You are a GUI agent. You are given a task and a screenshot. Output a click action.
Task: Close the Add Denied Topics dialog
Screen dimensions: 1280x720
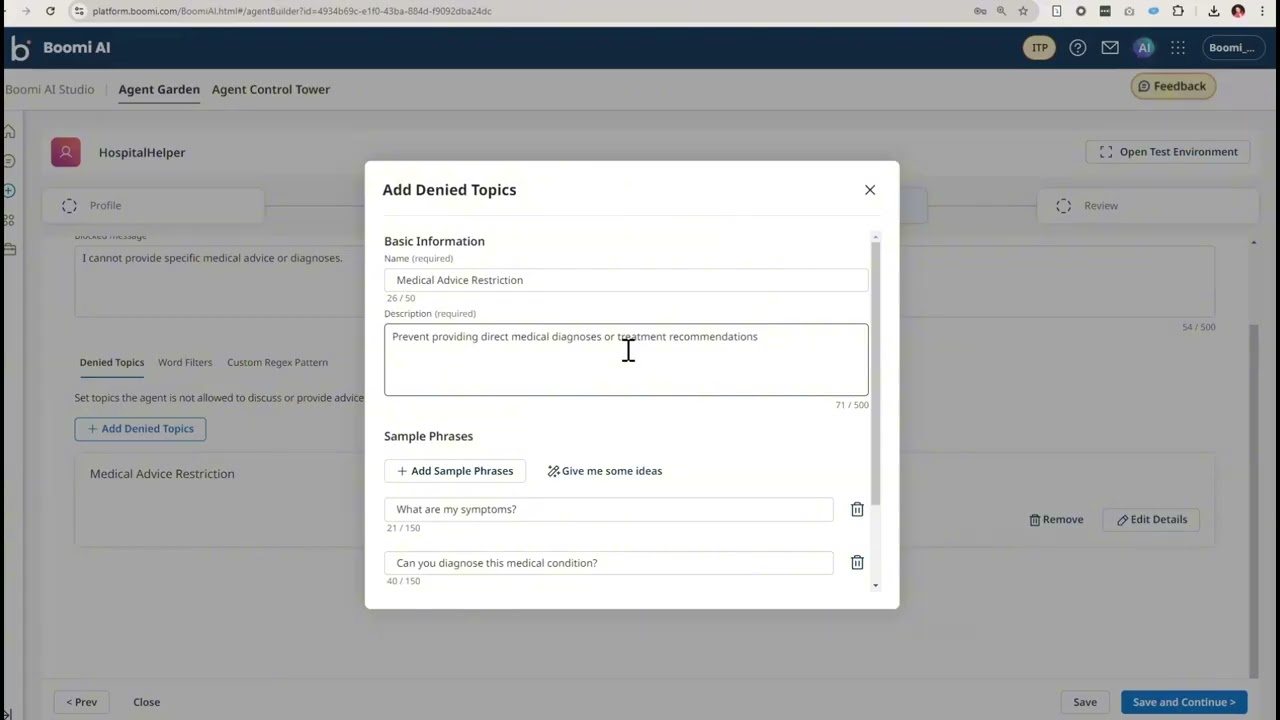870,190
